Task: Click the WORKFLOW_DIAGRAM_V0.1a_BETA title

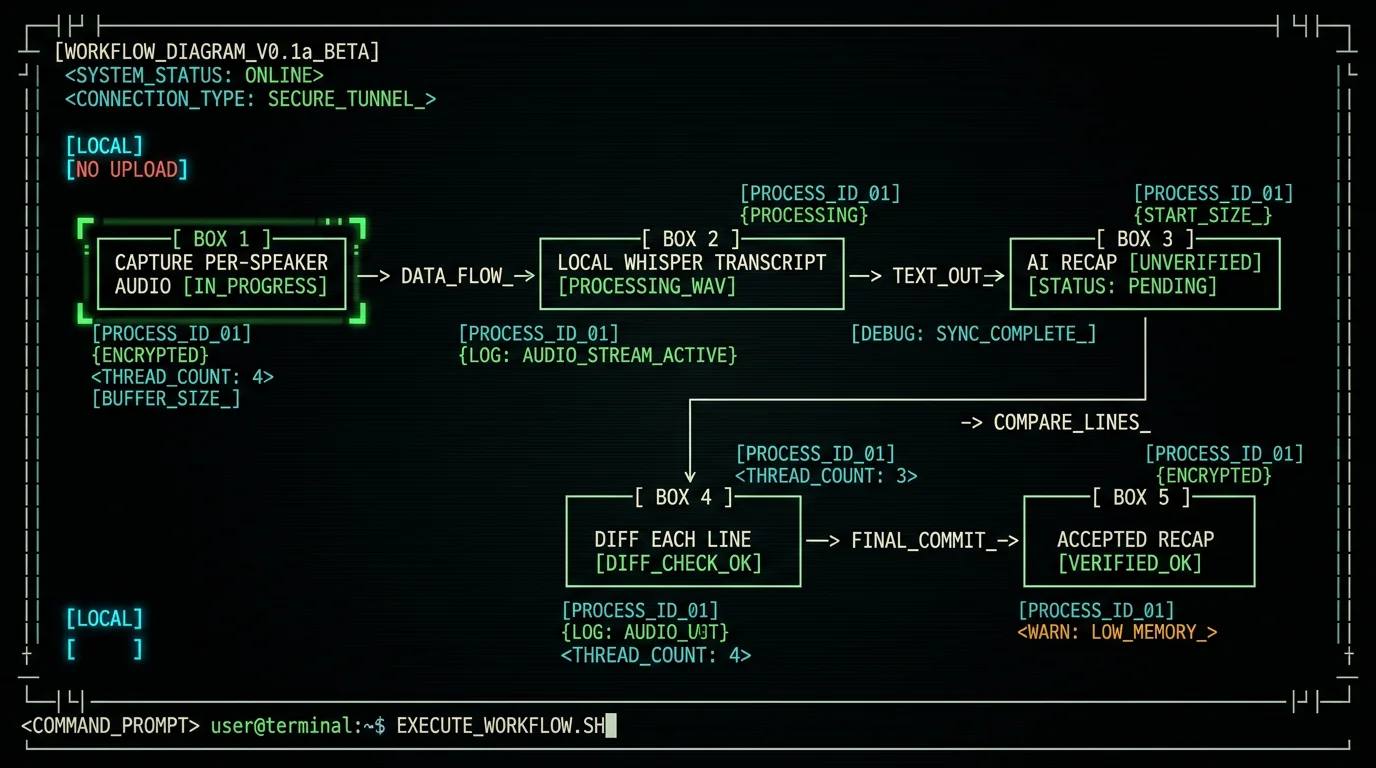Action: pos(217,52)
